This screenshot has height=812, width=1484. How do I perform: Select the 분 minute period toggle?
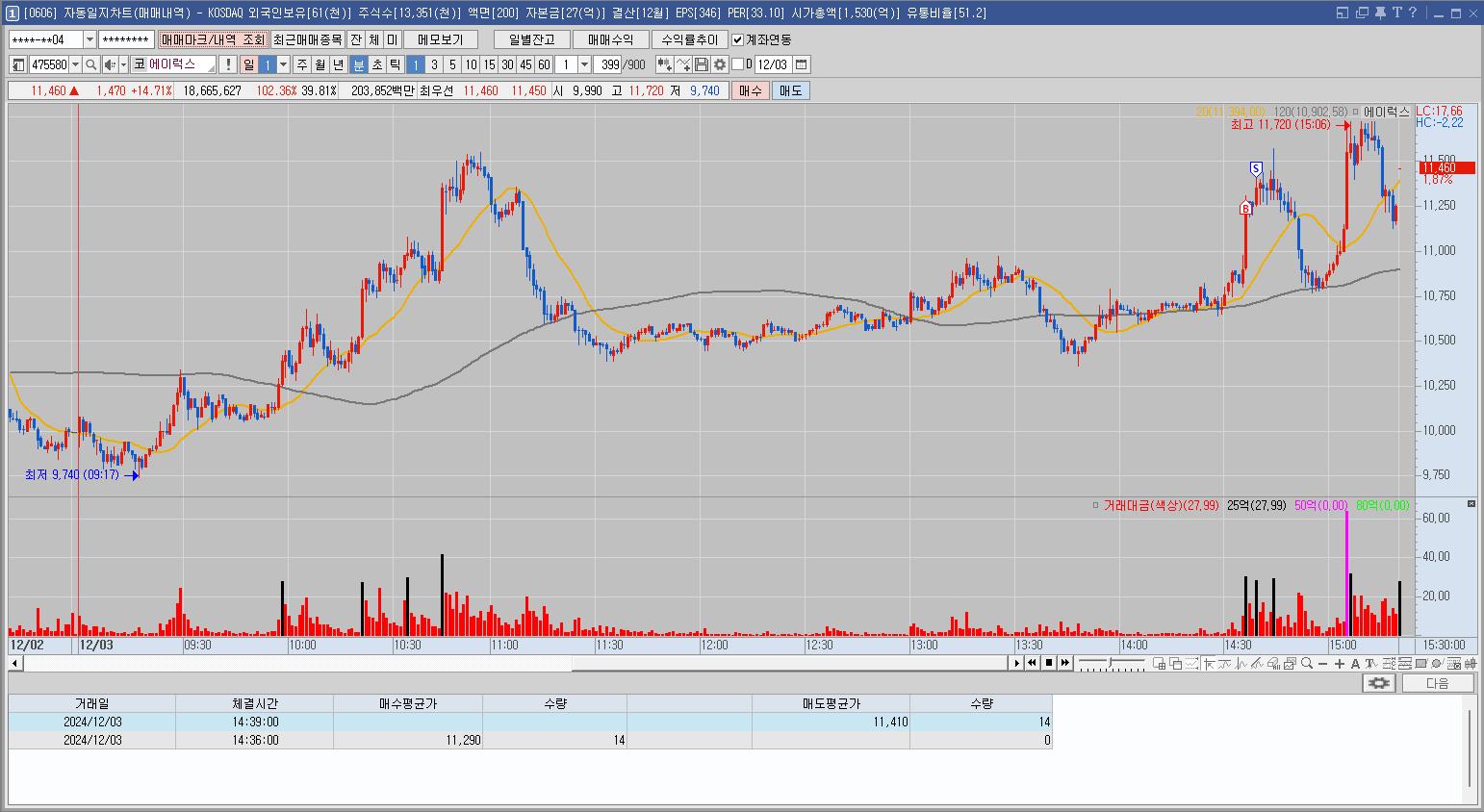[x=359, y=64]
